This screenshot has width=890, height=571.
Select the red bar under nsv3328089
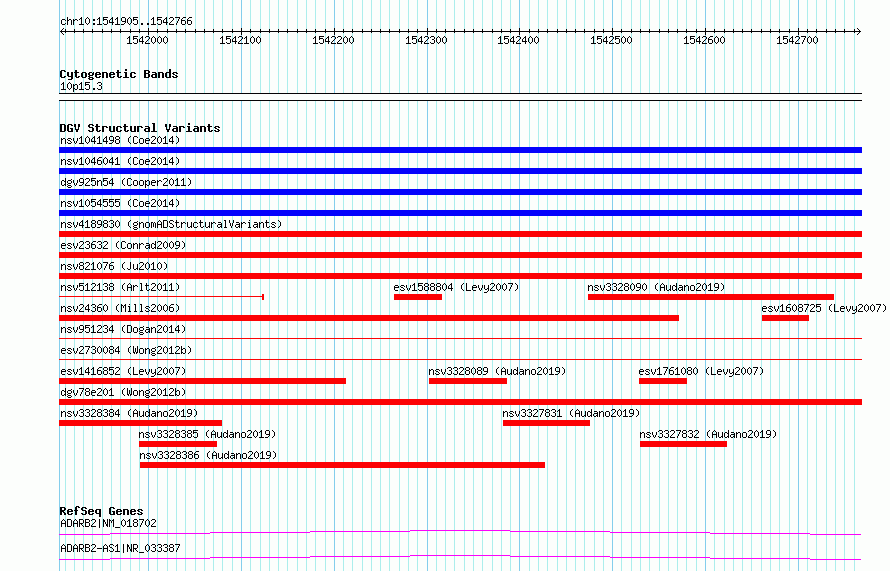468,381
